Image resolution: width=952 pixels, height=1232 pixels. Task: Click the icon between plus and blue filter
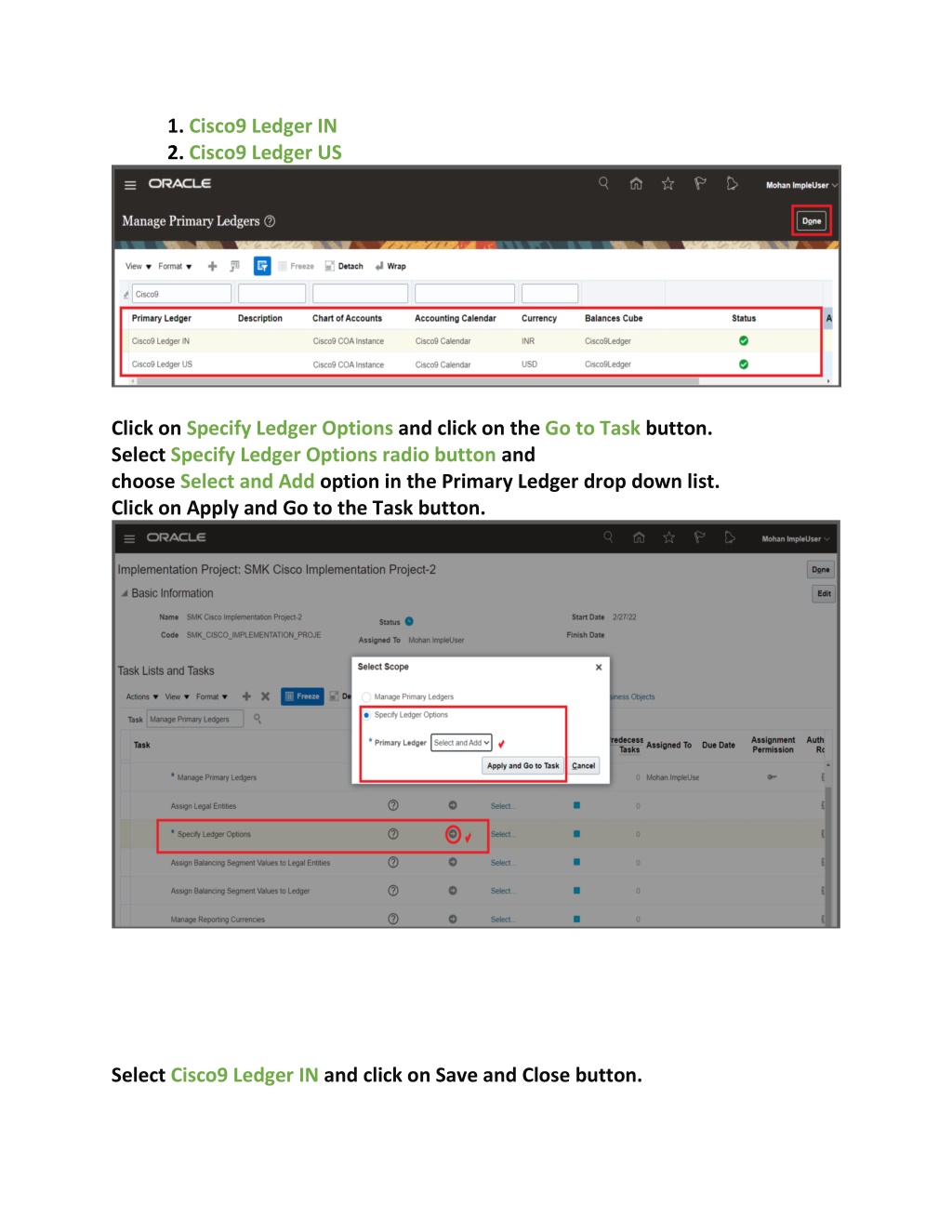235,266
